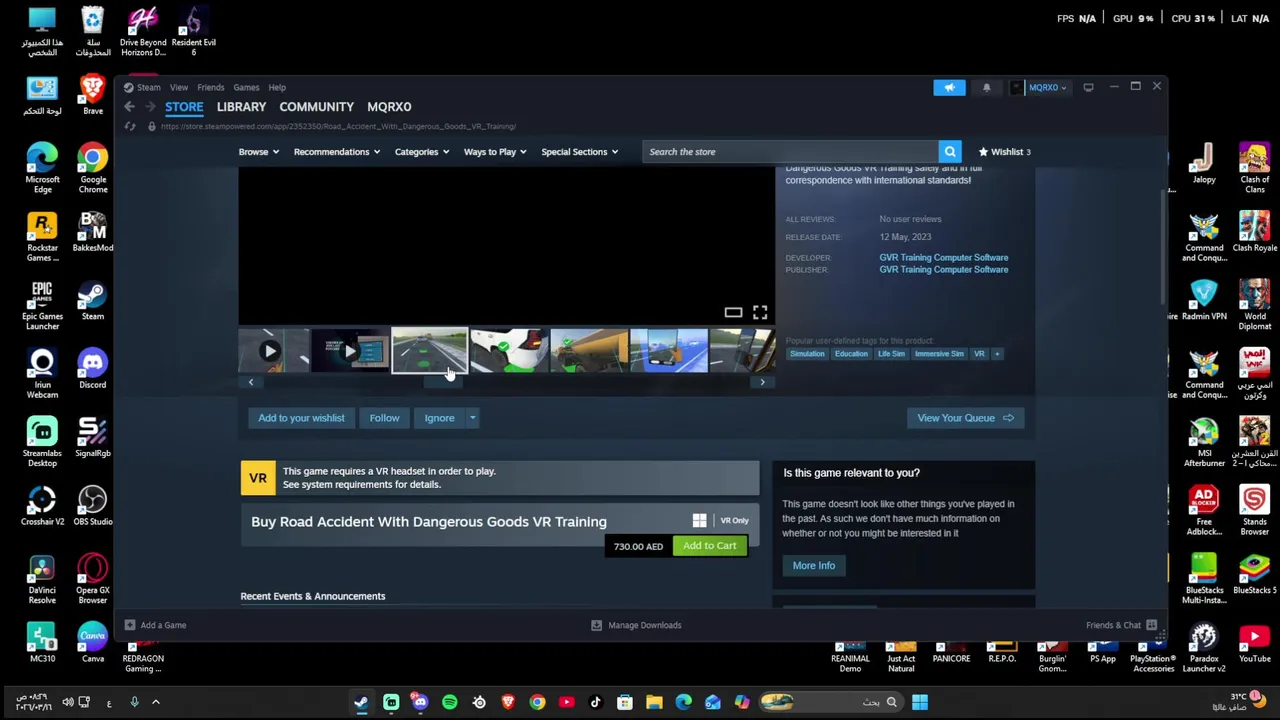Select the white car screenshot thumbnail
1280x720 pixels.
509,351
